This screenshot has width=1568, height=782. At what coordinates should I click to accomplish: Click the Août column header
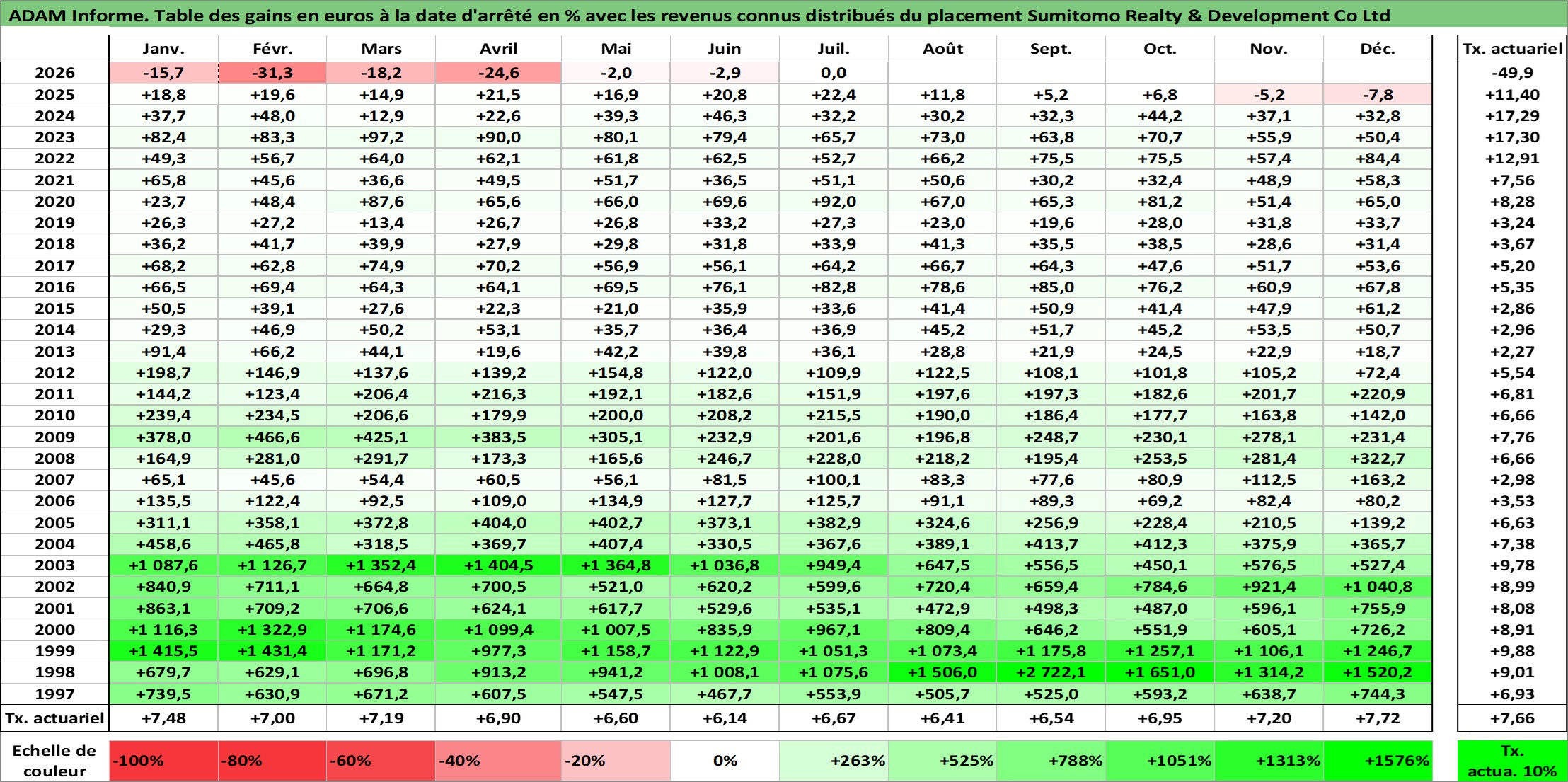click(942, 49)
